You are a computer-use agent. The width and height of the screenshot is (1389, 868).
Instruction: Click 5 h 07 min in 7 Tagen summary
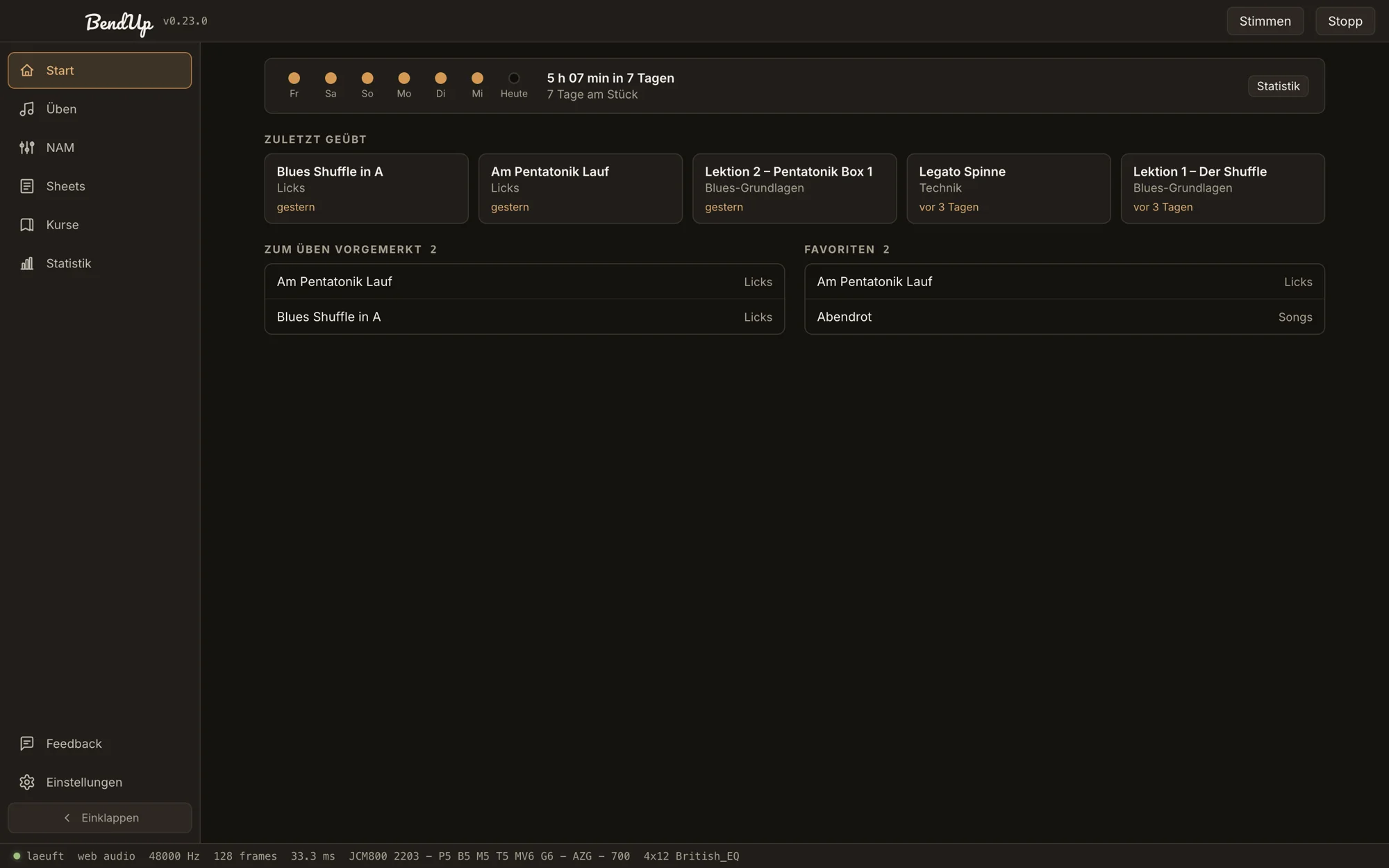pos(610,78)
